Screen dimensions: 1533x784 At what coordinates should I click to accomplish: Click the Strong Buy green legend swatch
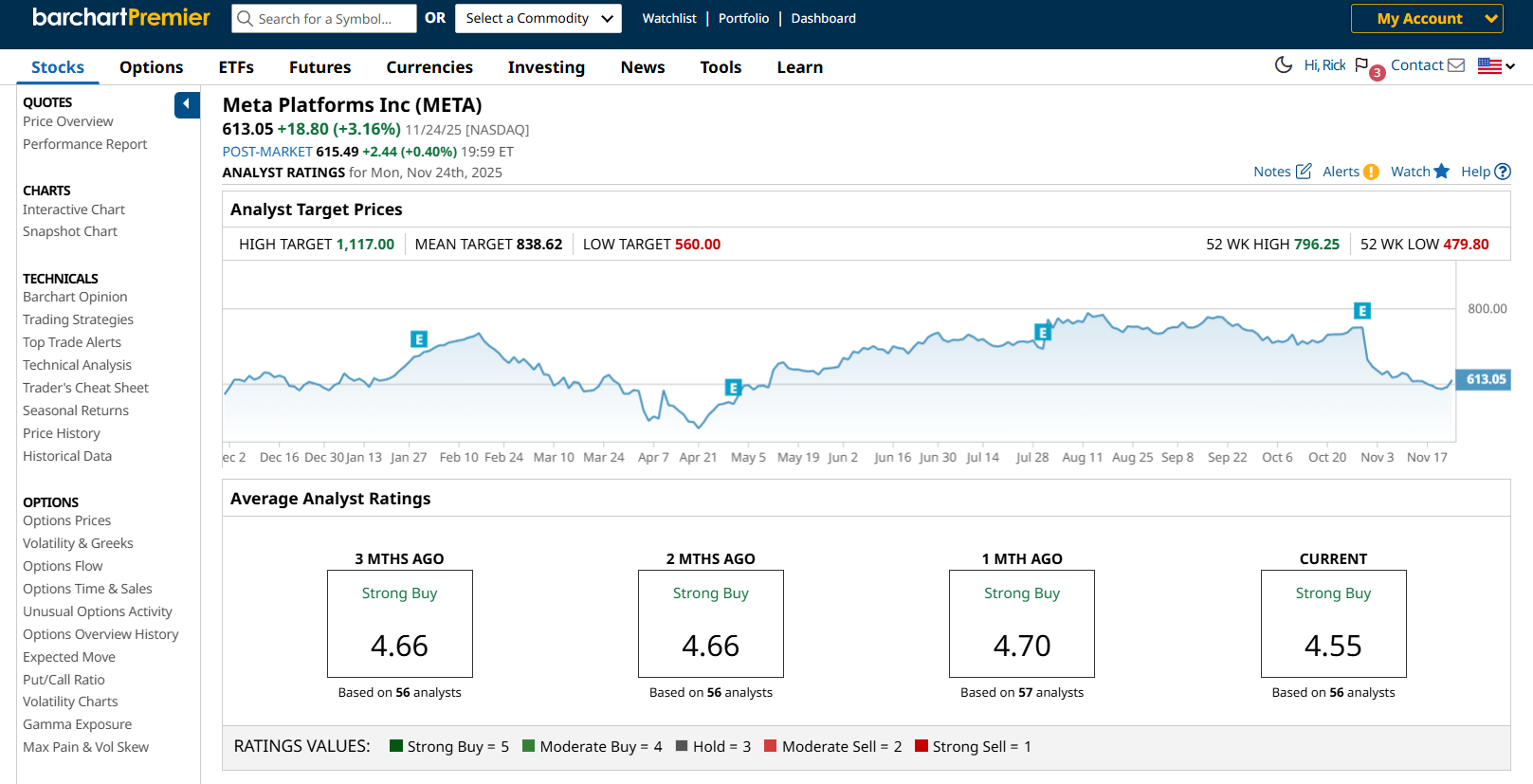tap(396, 746)
